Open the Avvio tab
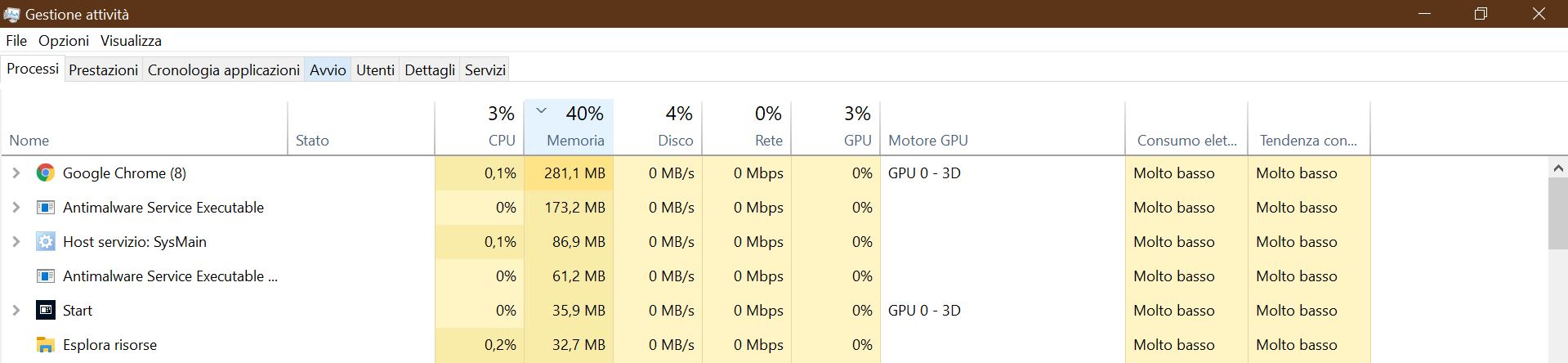Screen dimensions: 1568x363 (x=328, y=70)
